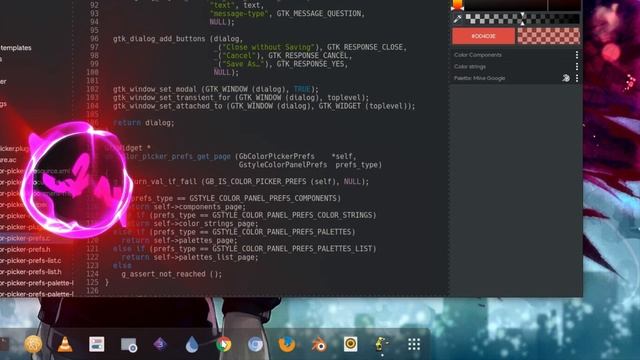This screenshot has height=360, width=640.
Task: Click "return self->palettes_list_page;" line
Action: pyautogui.click(x=190, y=257)
